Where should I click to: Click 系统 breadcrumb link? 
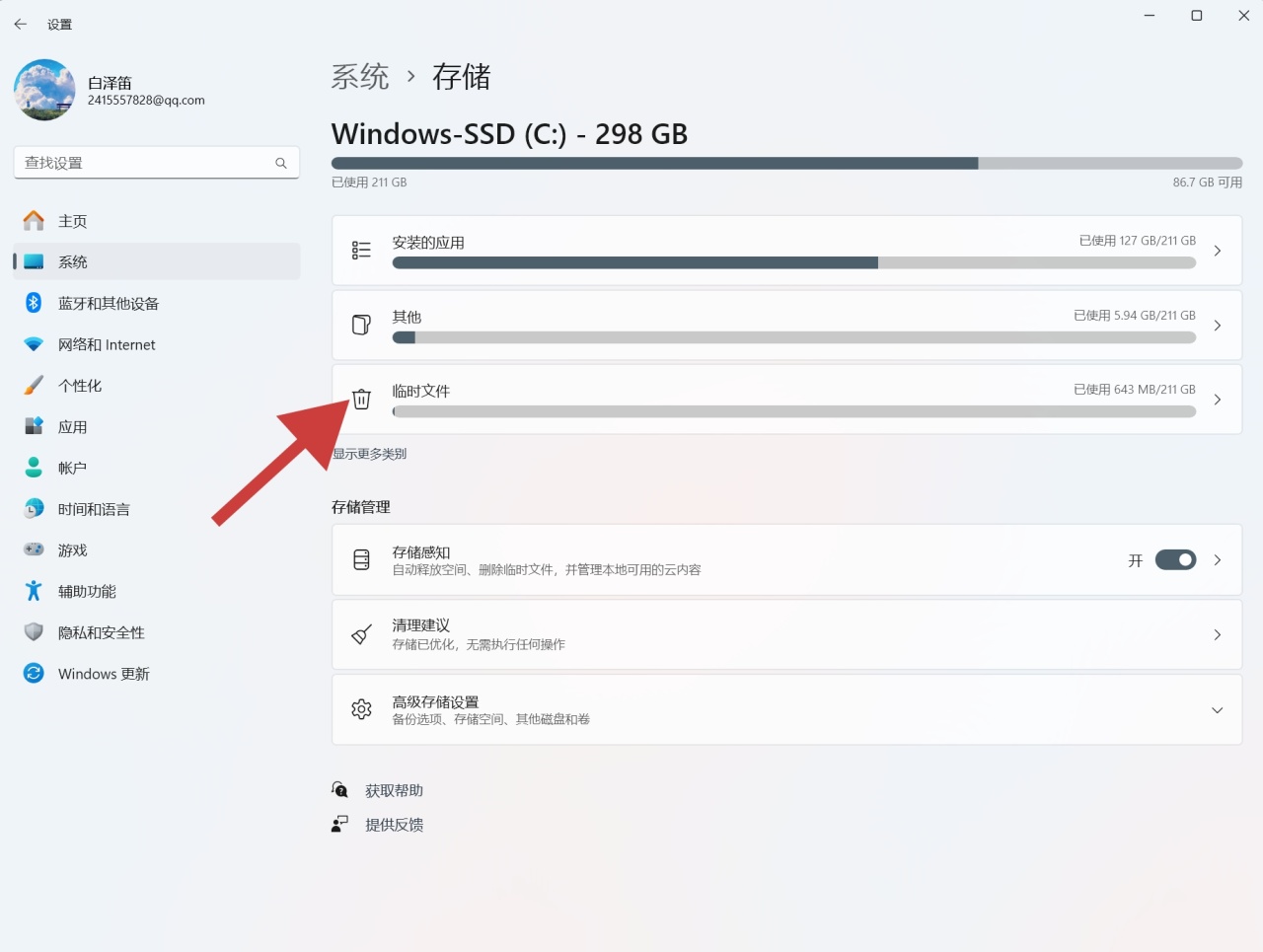360,77
